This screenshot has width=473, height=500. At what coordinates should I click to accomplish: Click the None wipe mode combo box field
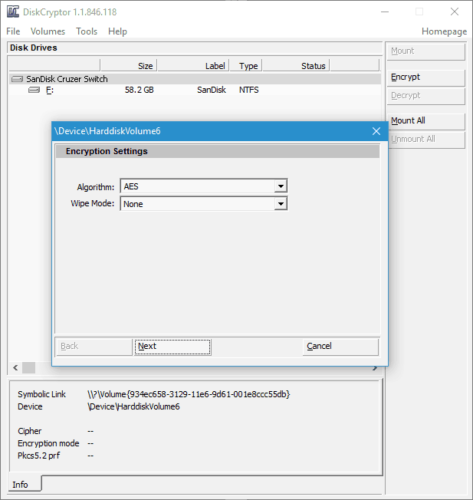click(203, 204)
